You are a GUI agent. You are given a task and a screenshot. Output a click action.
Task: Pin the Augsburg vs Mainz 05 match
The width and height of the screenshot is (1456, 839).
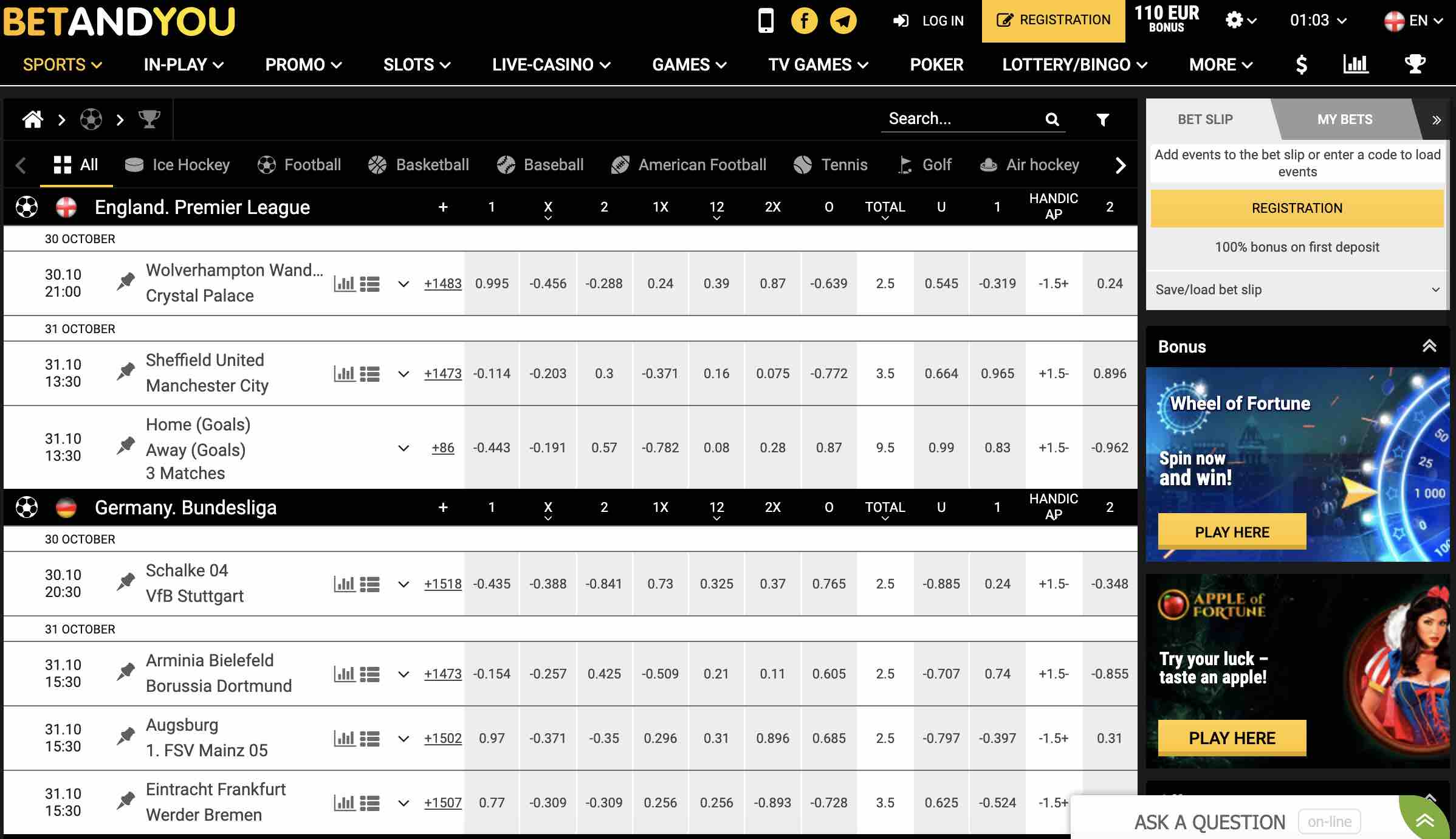[x=126, y=736]
